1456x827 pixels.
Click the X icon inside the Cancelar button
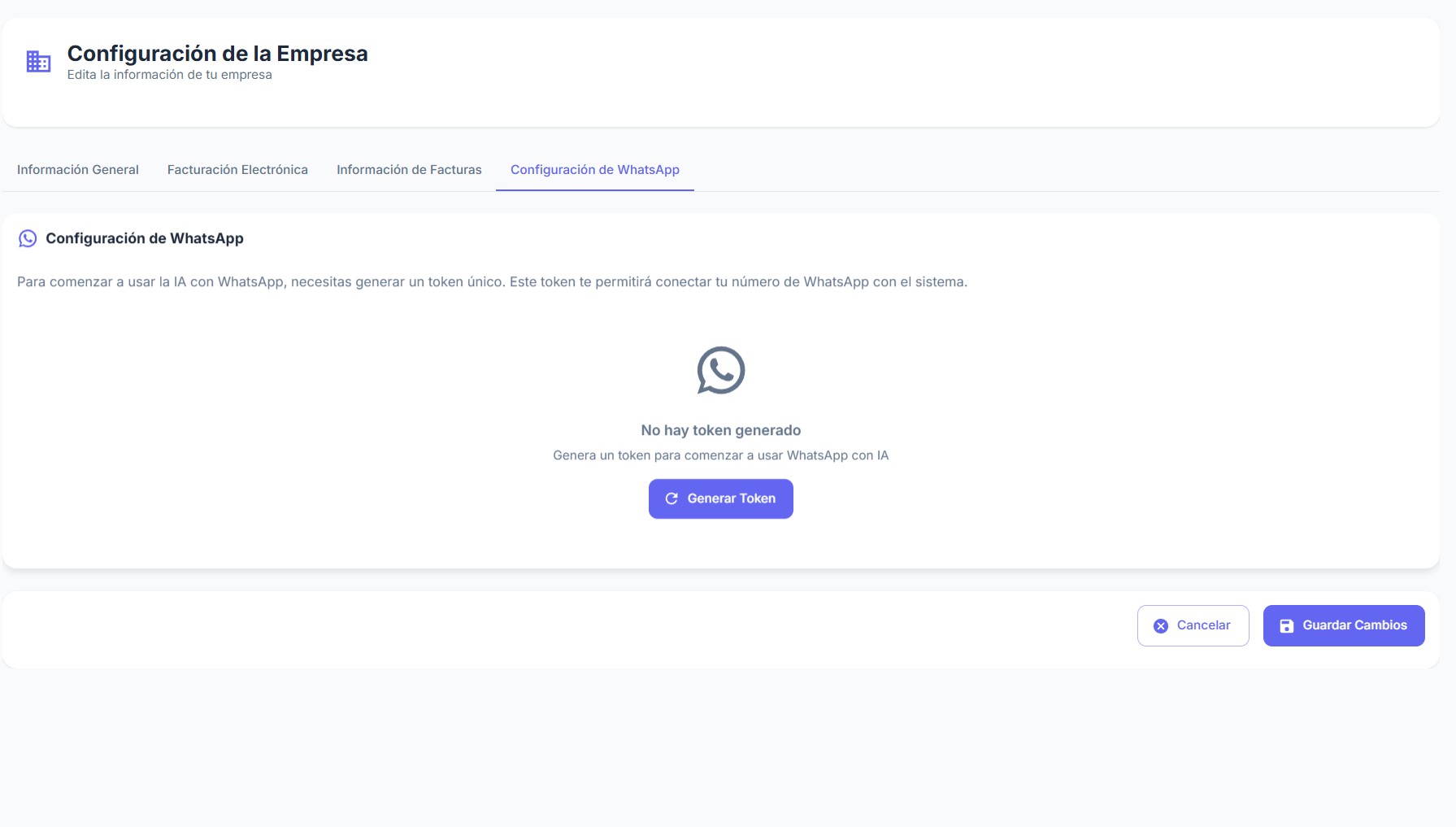[x=1162, y=625]
